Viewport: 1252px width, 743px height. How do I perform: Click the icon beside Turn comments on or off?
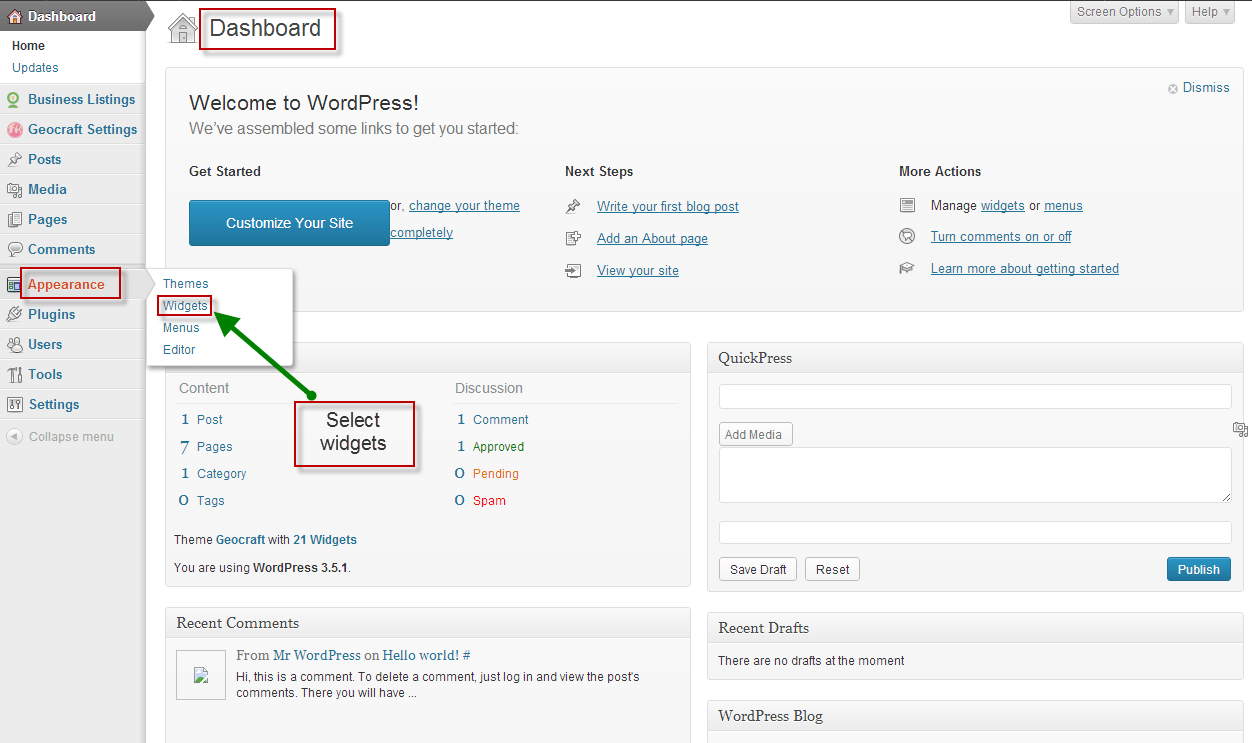[907, 236]
